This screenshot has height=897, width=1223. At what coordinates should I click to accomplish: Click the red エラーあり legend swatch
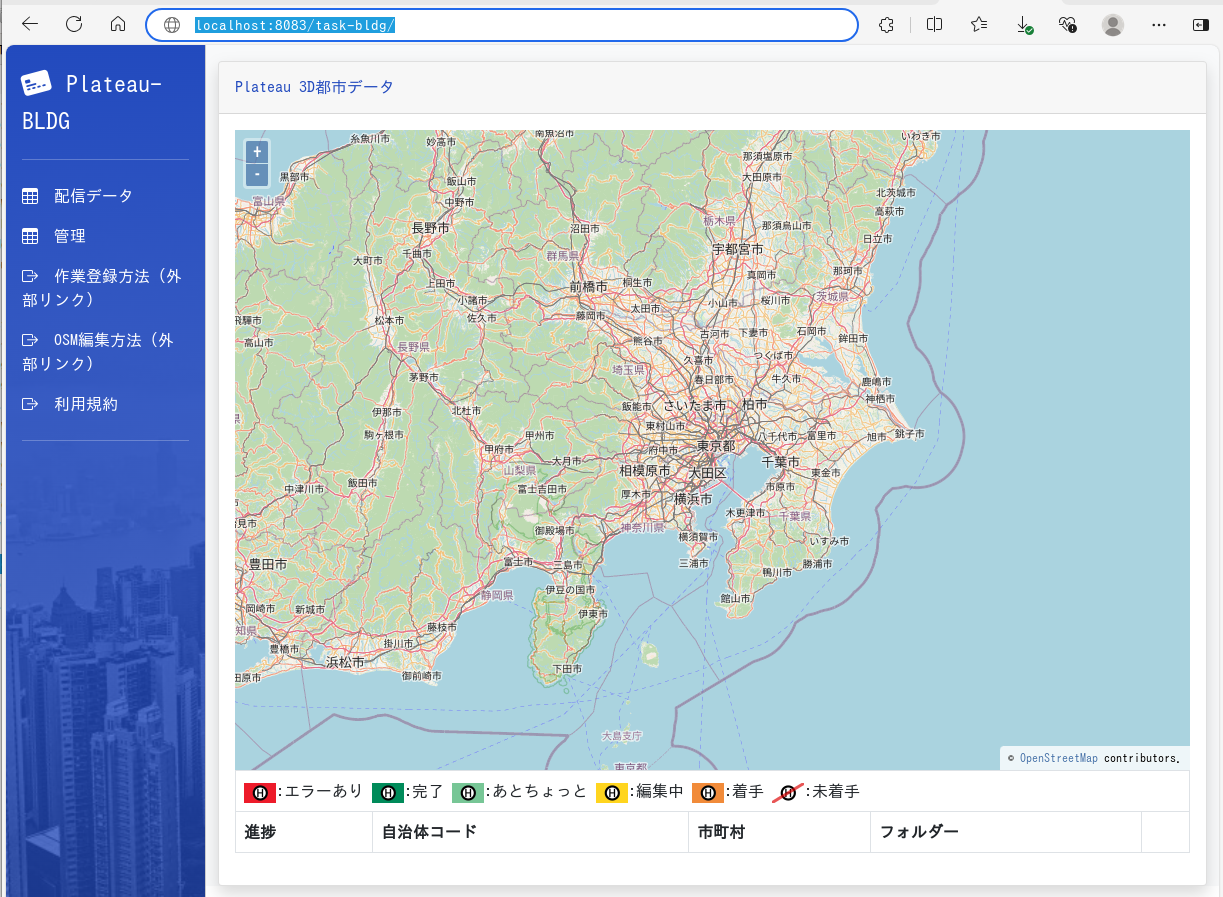[260, 792]
